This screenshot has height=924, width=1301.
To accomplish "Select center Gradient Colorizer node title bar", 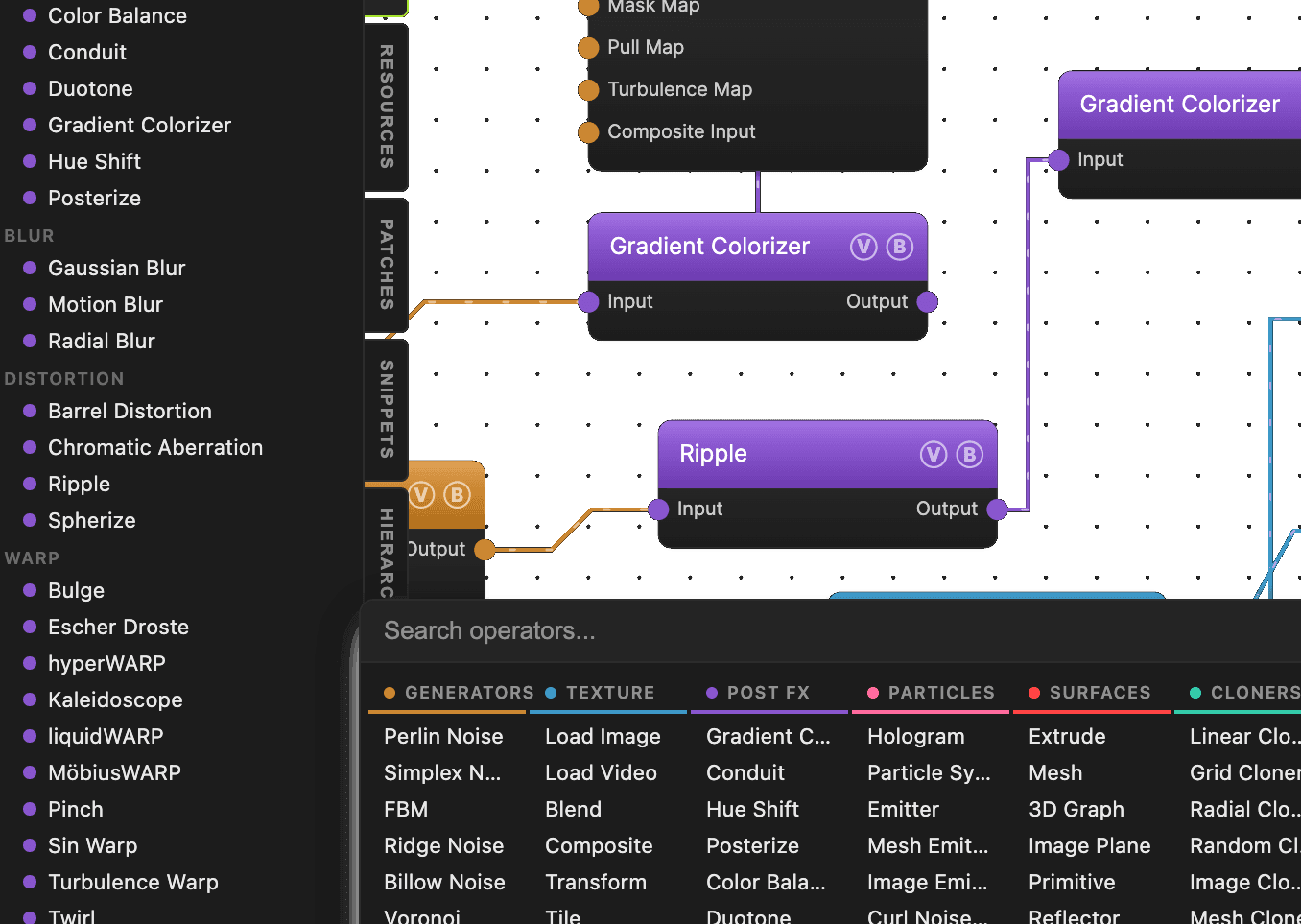I will point(758,248).
